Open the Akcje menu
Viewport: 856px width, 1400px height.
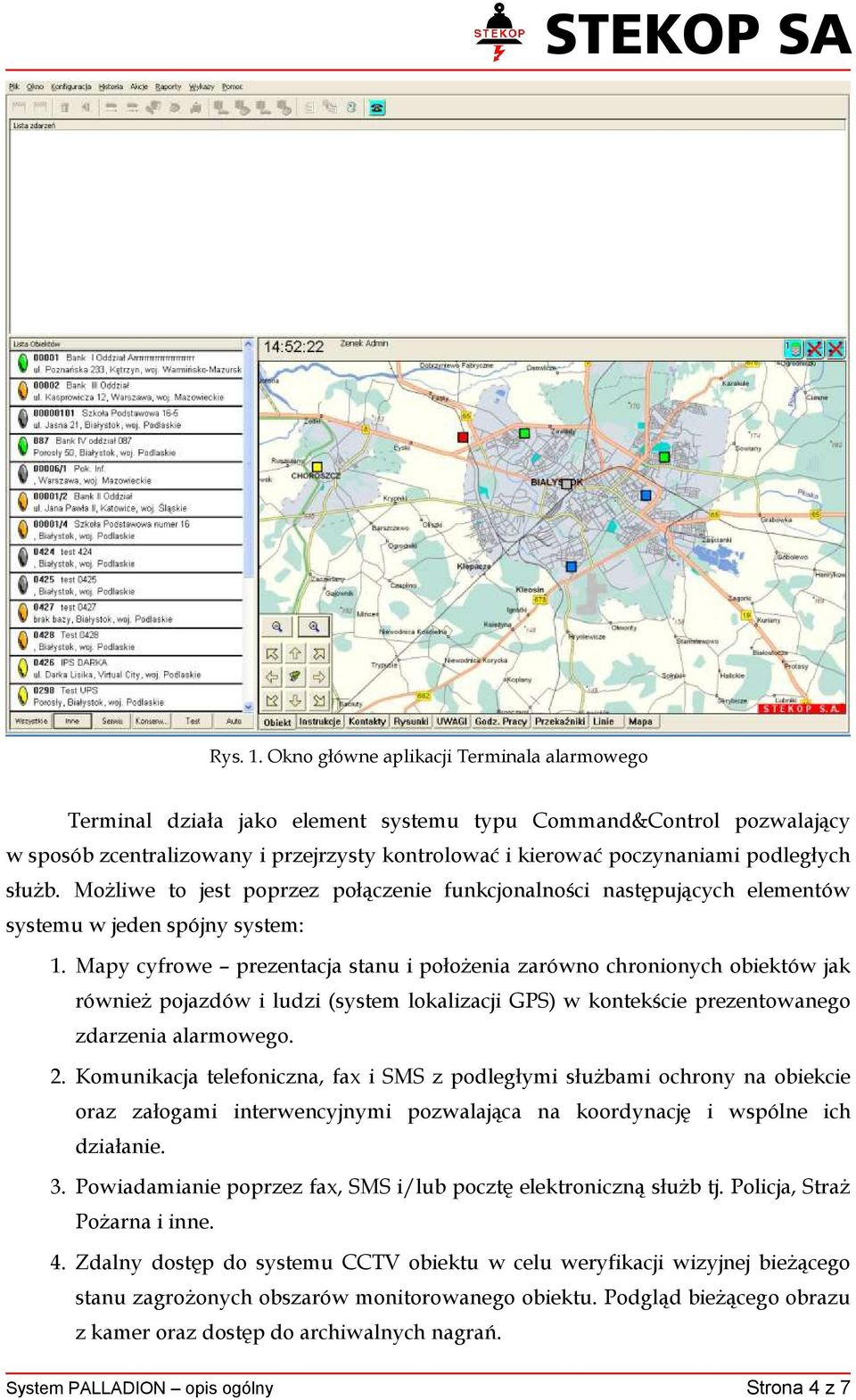[139, 86]
